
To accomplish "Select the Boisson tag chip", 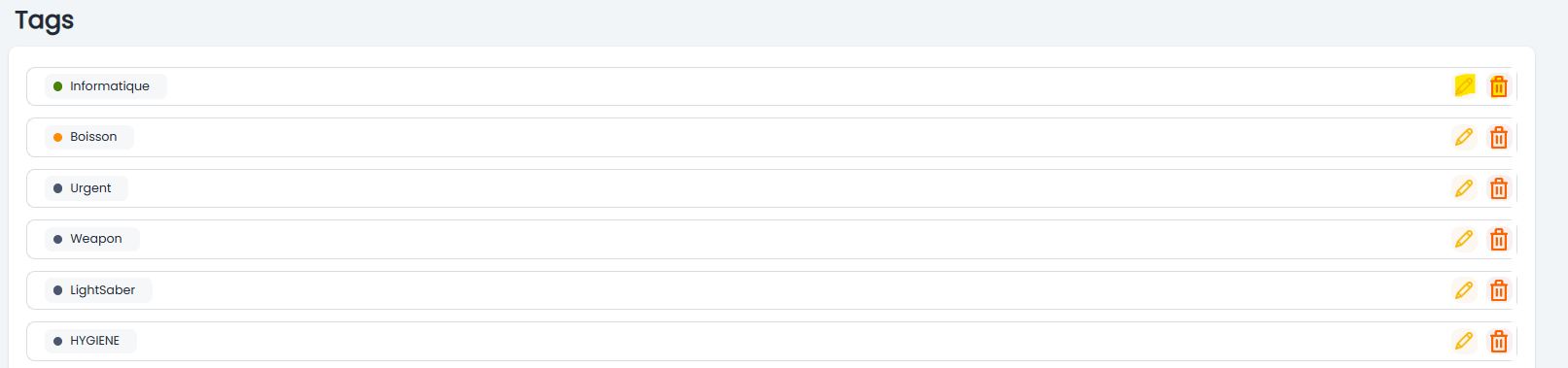I will tap(89, 137).
